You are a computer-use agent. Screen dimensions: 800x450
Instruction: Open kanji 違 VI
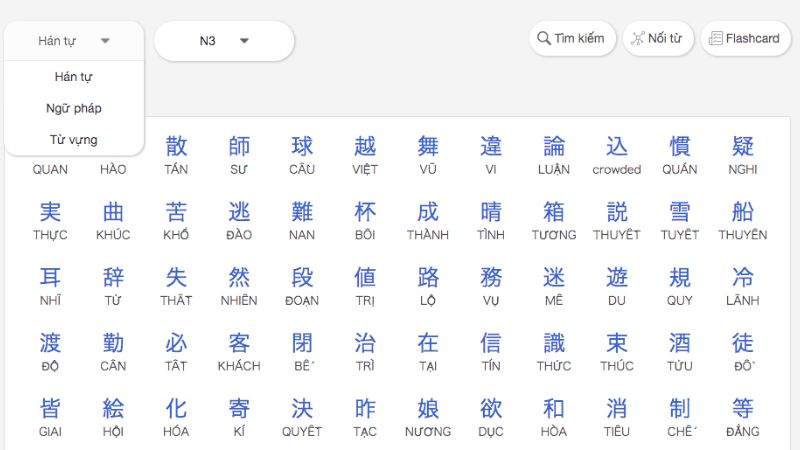(491, 155)
